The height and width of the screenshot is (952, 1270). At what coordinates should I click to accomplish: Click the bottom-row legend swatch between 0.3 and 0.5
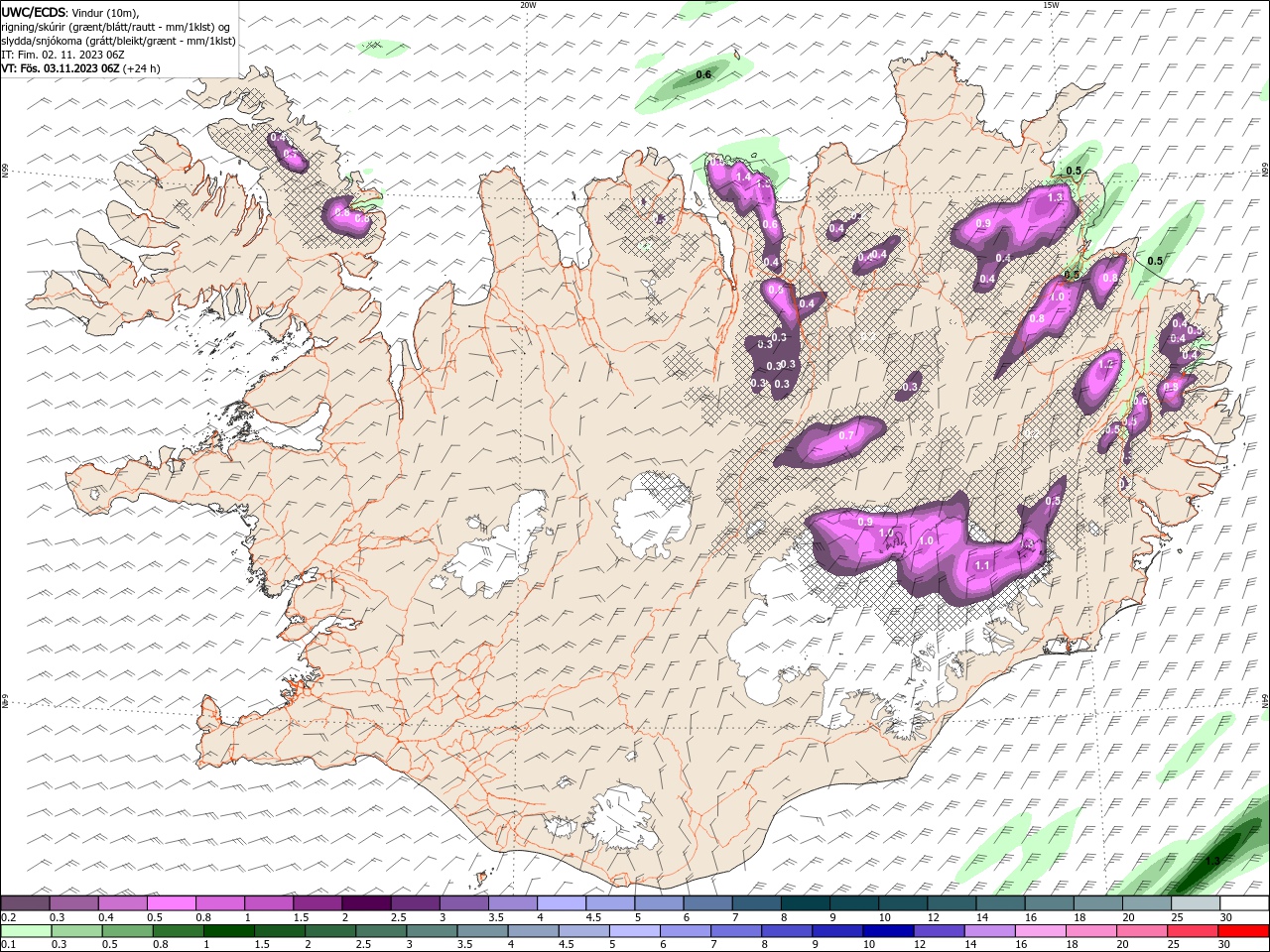(76, 931)
